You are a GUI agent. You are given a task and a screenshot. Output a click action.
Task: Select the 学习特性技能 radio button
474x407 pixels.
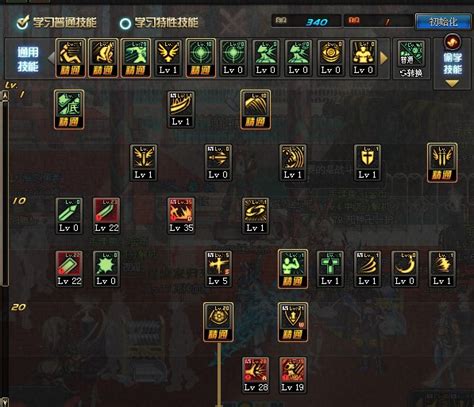[125, 23]
